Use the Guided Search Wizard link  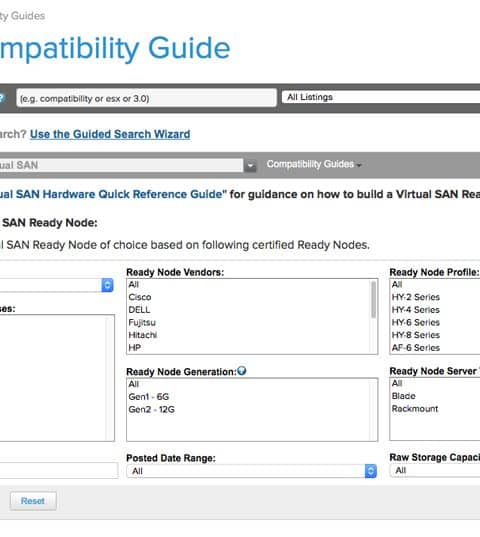click(x=110, y=134)
